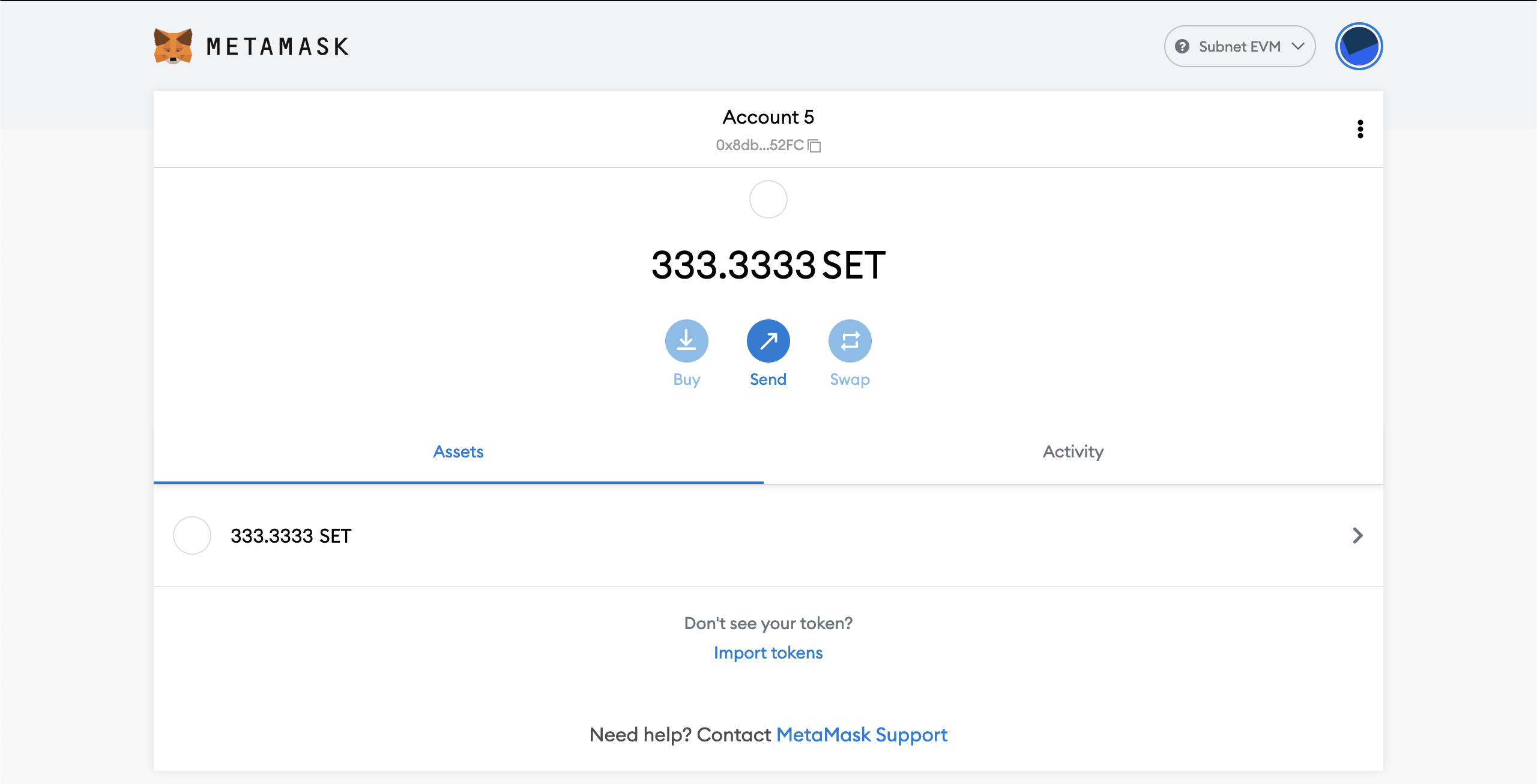
Task: Click the network dropdown chevron arrow
Action: (1297, 46)
